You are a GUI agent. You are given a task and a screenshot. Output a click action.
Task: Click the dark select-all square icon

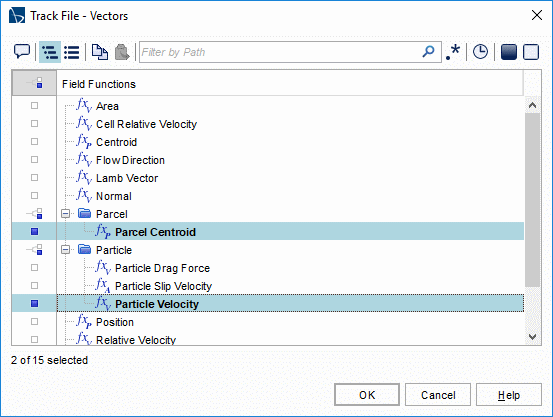509,52
